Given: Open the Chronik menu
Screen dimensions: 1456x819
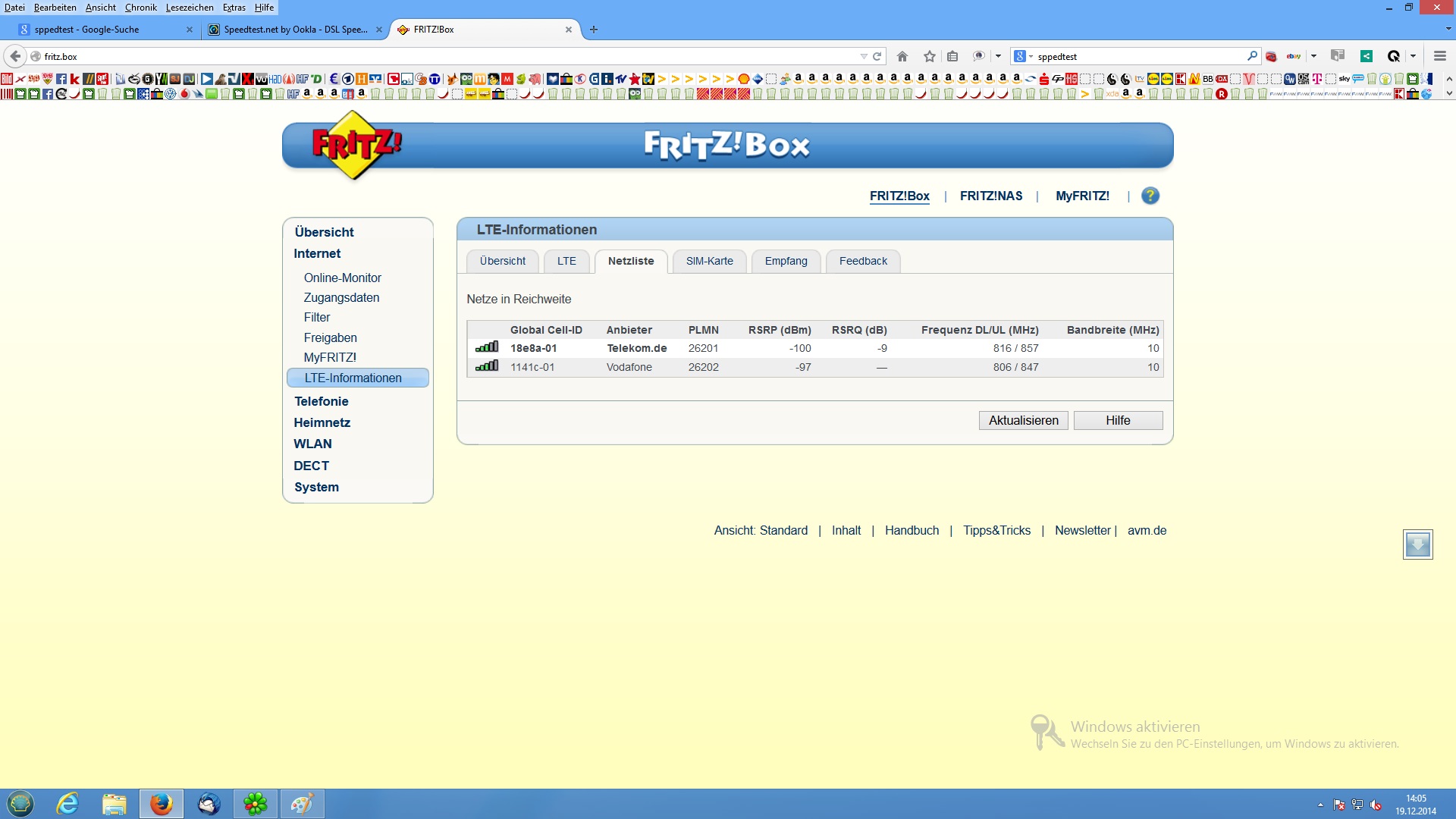Looking at the screenshot, I should click(140, 8).
